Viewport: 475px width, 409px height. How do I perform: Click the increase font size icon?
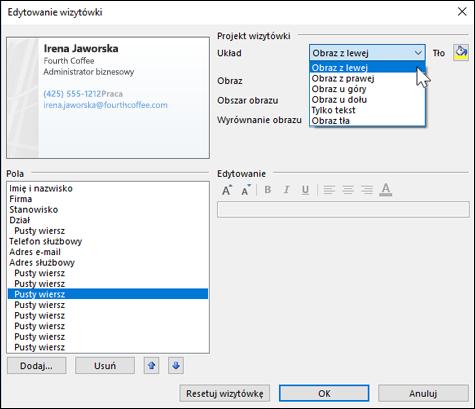click(227, 190)
